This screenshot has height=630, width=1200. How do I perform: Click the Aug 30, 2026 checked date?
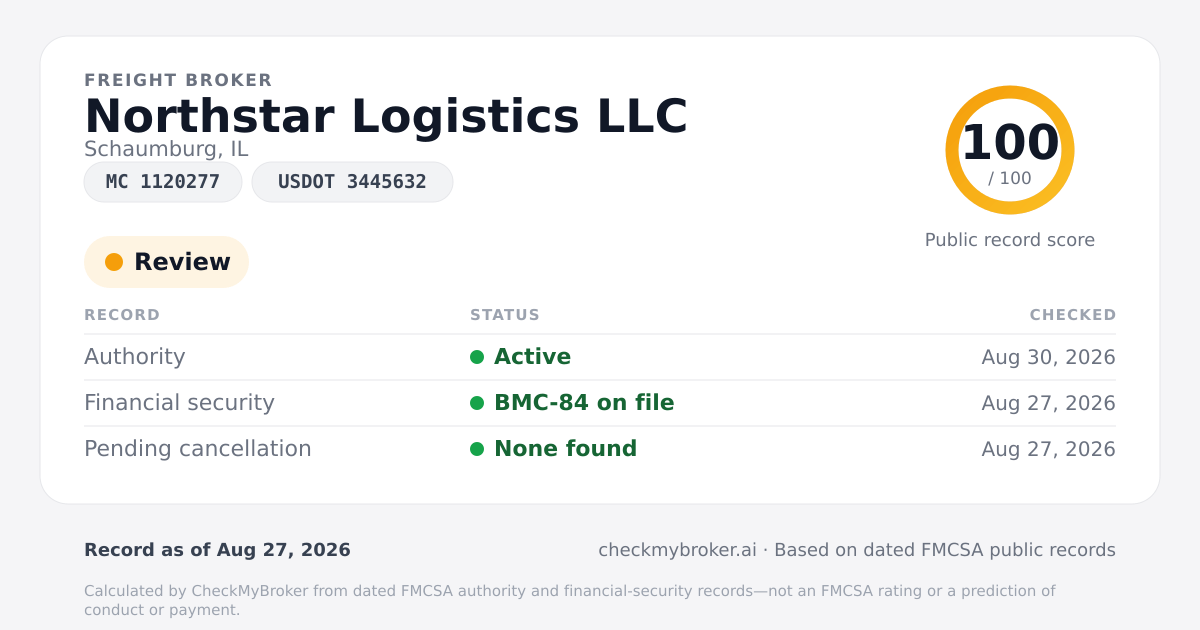point(1049,357)
